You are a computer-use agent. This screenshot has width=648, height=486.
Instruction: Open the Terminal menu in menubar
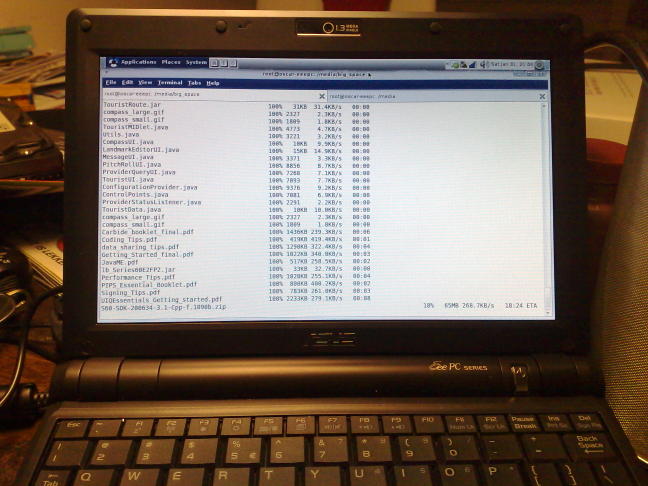[169, 82]
